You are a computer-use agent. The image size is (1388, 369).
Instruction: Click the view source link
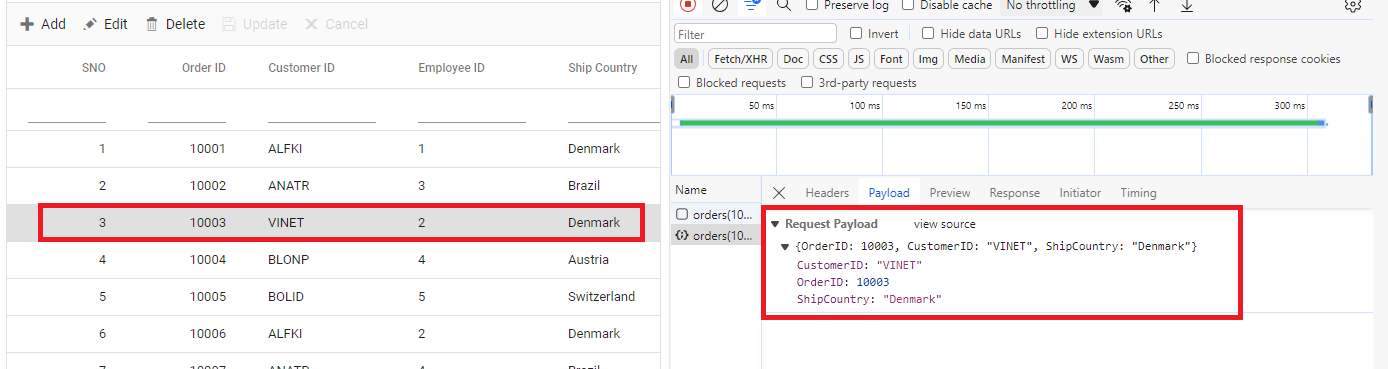click(944, 224)
